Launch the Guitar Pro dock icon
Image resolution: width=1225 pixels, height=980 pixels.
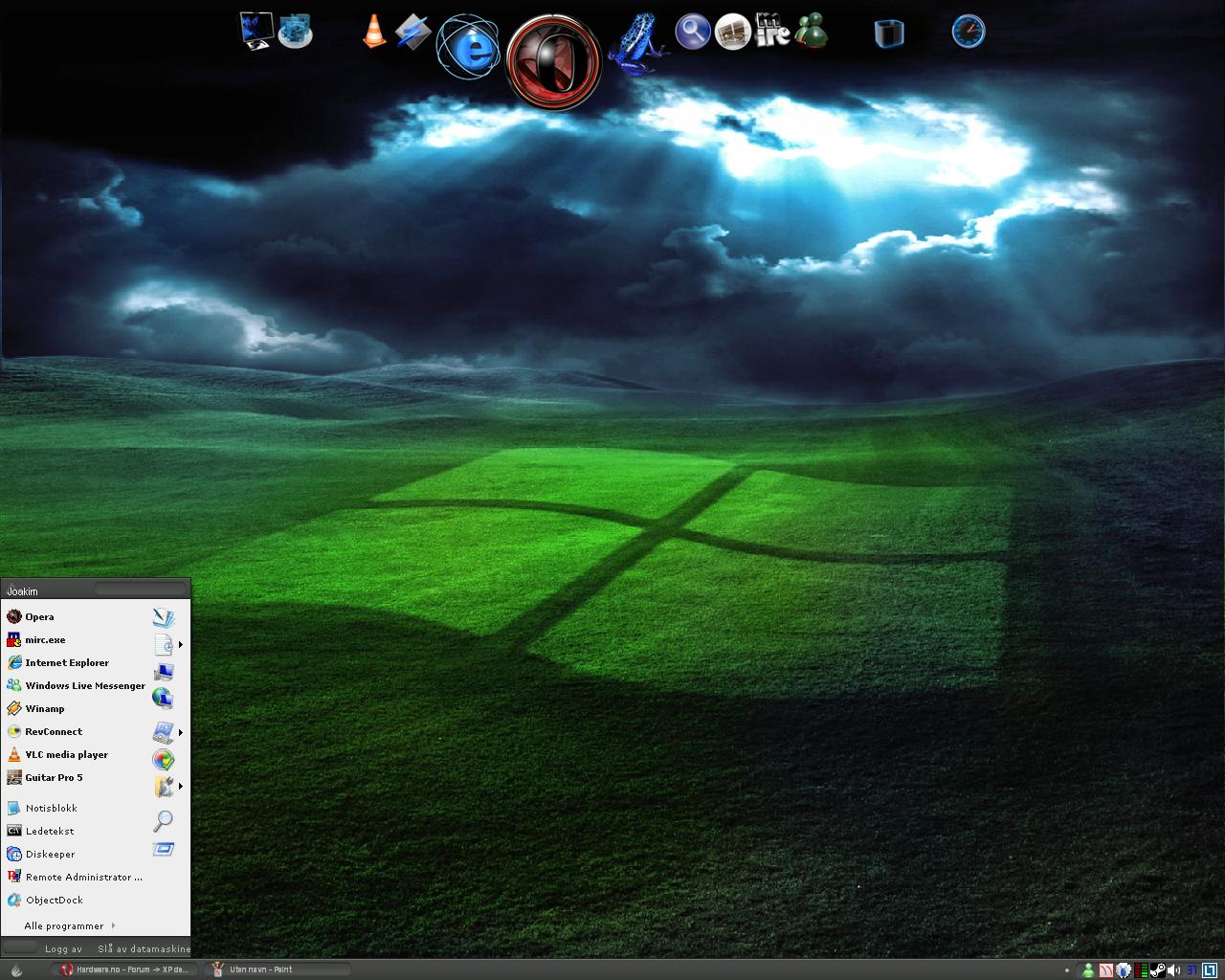tap(733, 32)
